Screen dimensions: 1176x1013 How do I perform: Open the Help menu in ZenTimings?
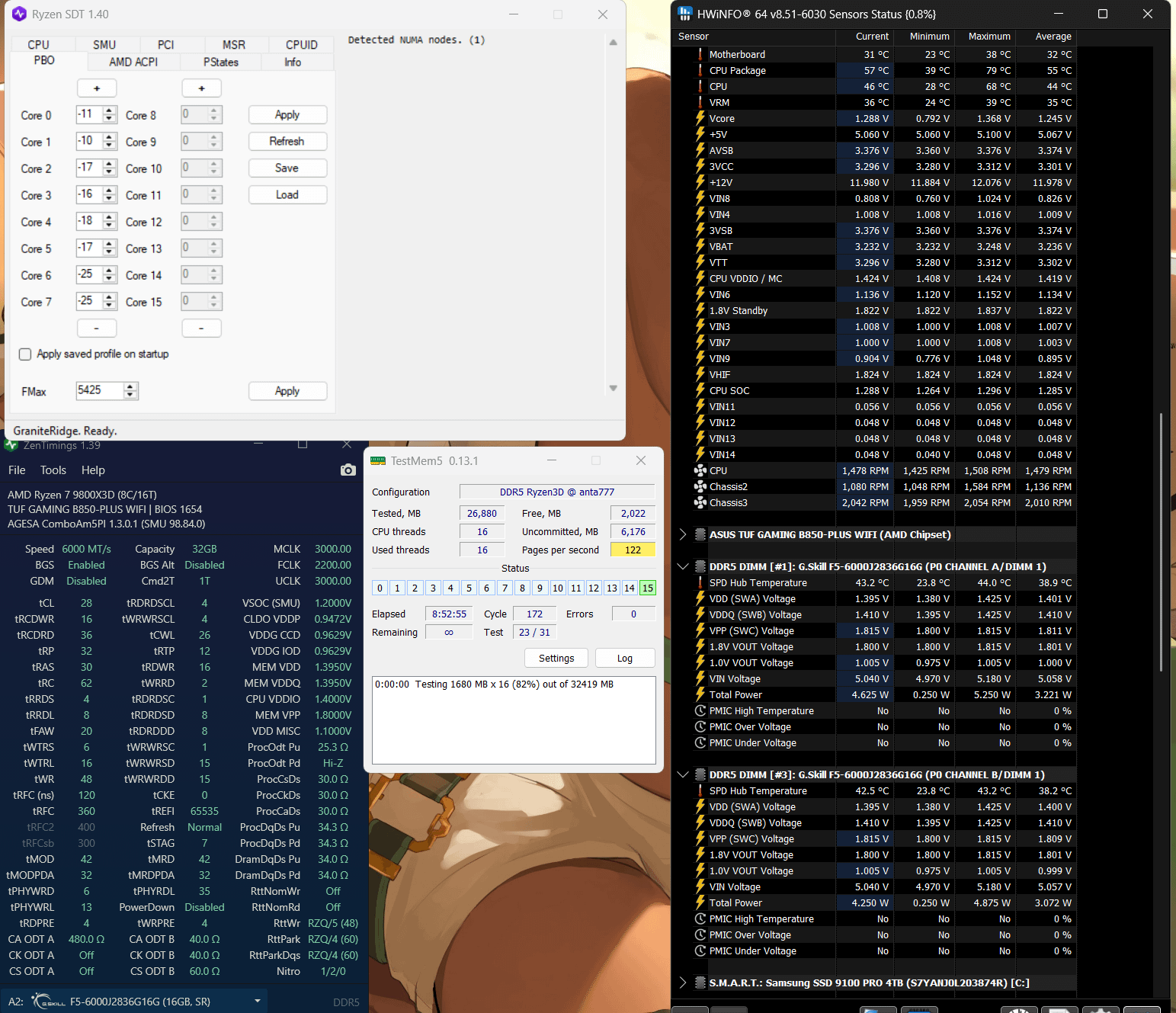coord(93,470)
